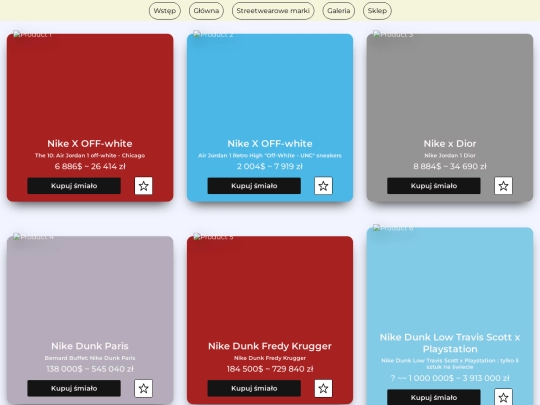Screen dimensions: 540x405
Task: Click subtitle The 10: Air Jordan 1 off-white - Chicago
Action: [x=90, y=155]
